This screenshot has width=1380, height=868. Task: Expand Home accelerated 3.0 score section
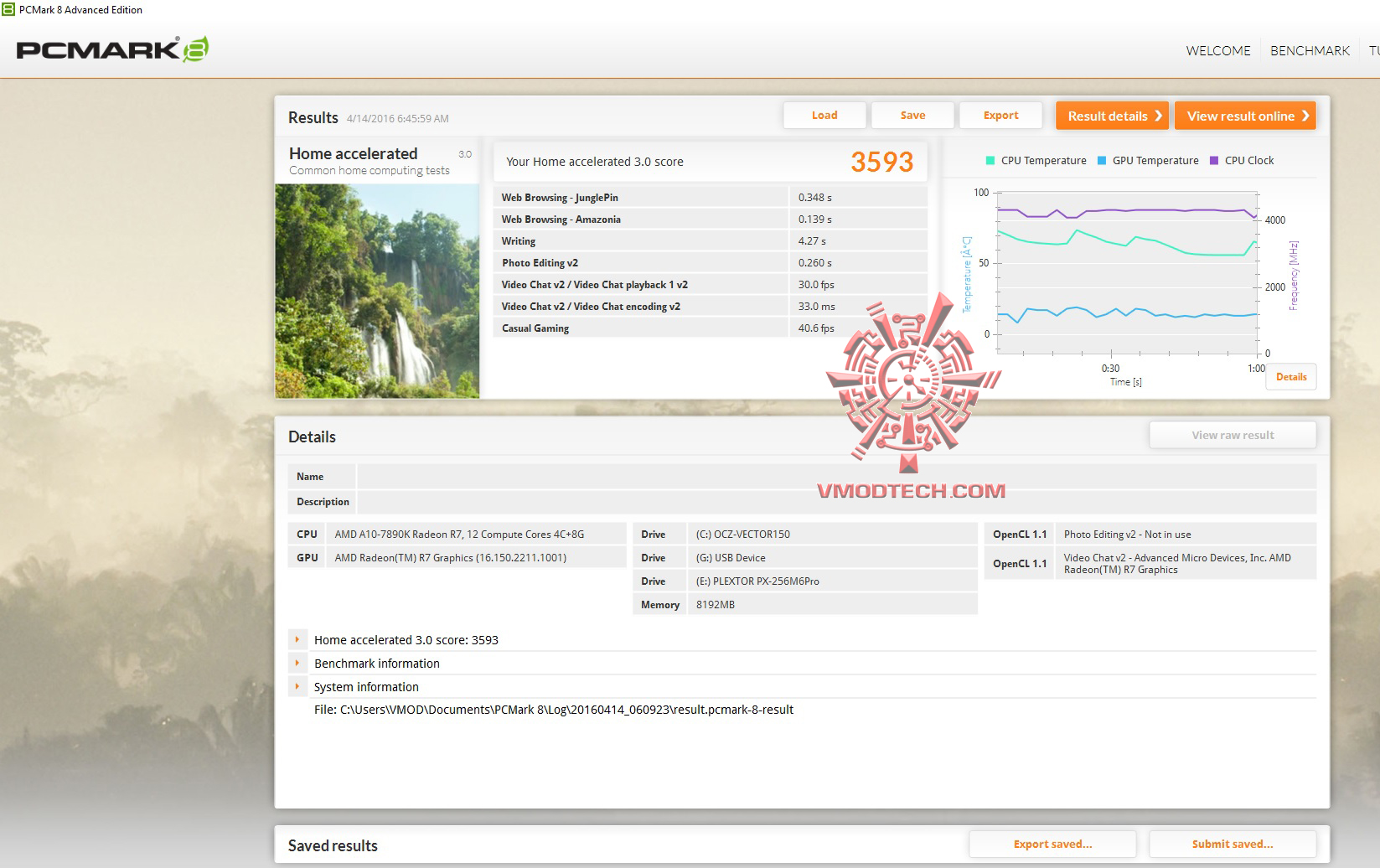297,639
